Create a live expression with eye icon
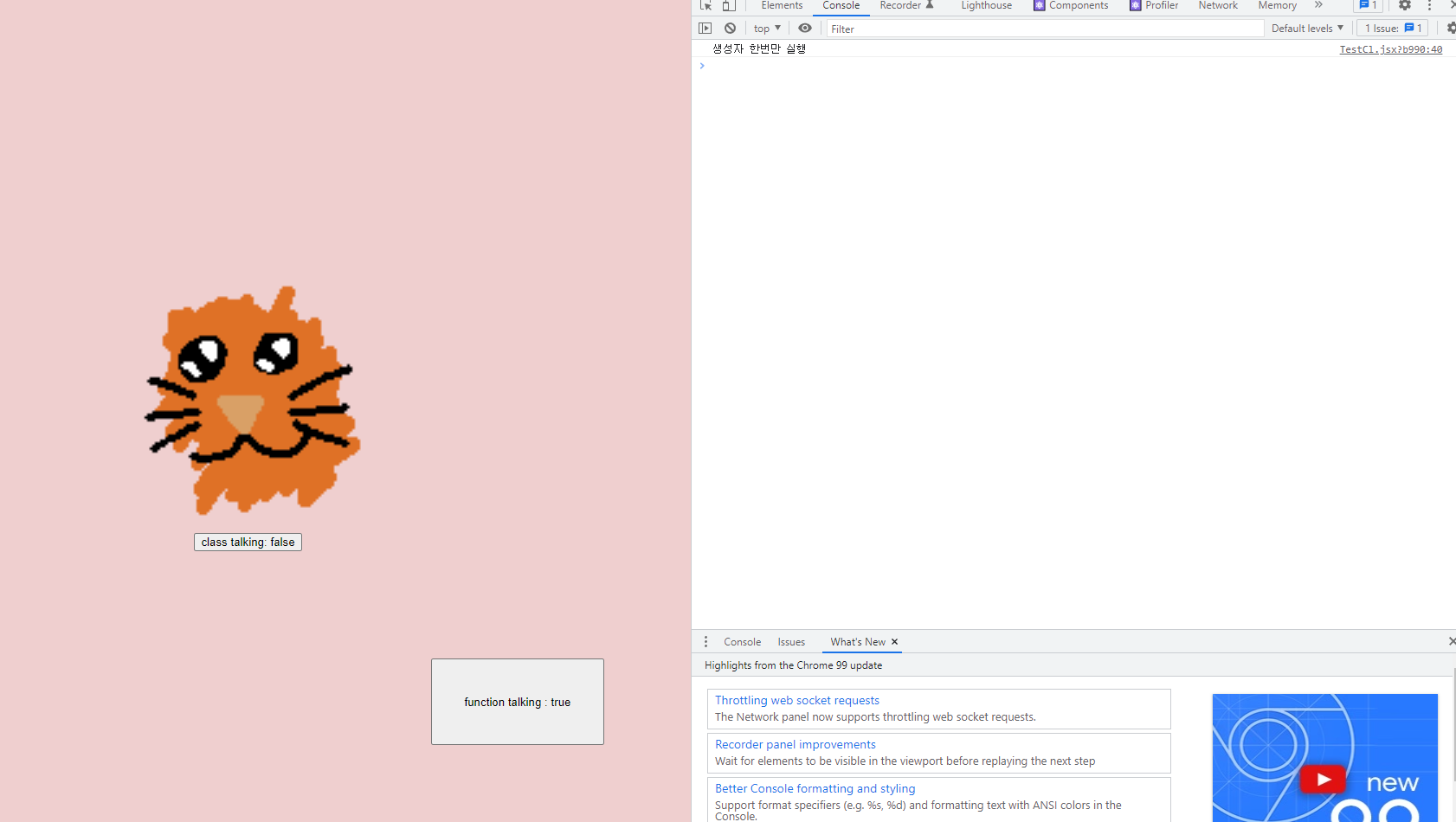 [x=805, y=29]
